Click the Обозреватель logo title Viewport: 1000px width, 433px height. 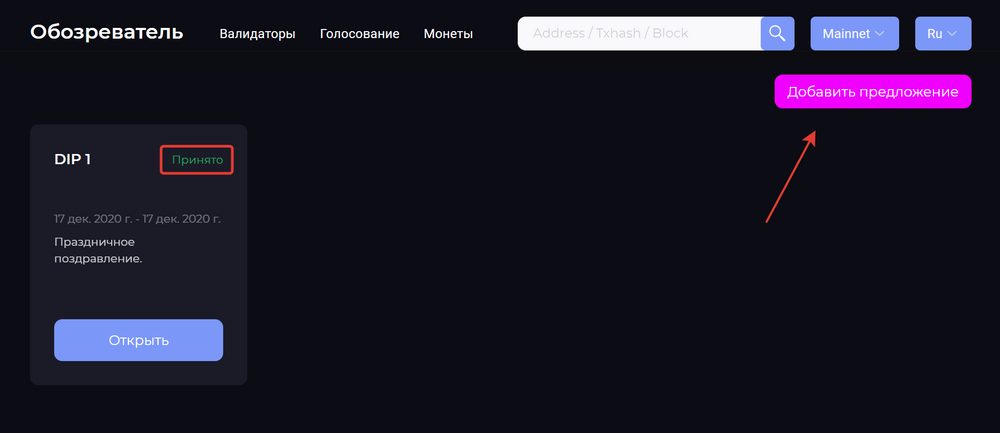(x=107, y=32)
